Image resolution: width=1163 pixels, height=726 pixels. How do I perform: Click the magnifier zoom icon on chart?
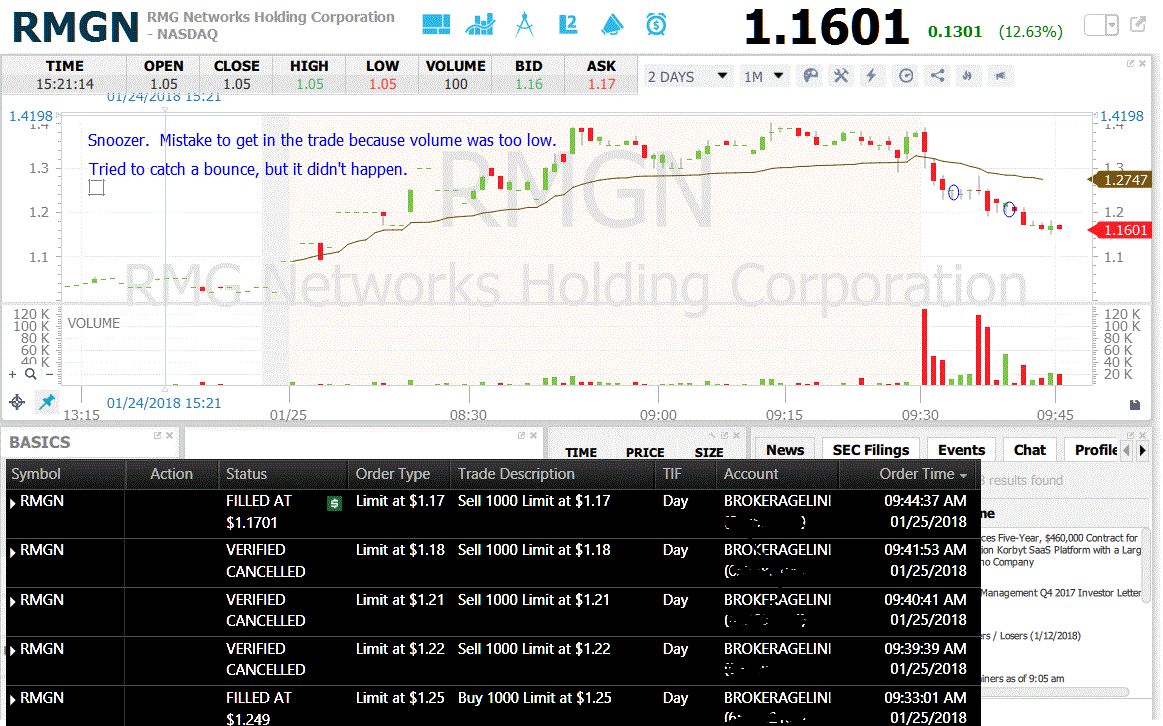coord(30,374)
